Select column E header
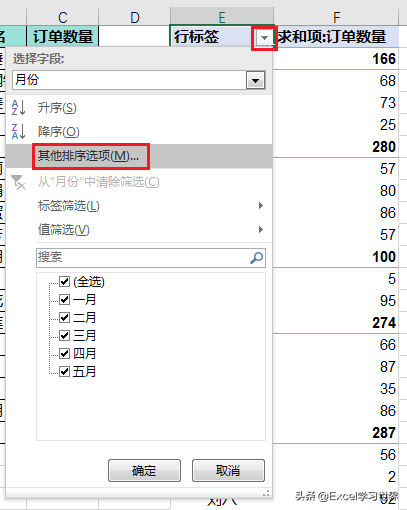 pyautogui.click(x=222, y=17)
